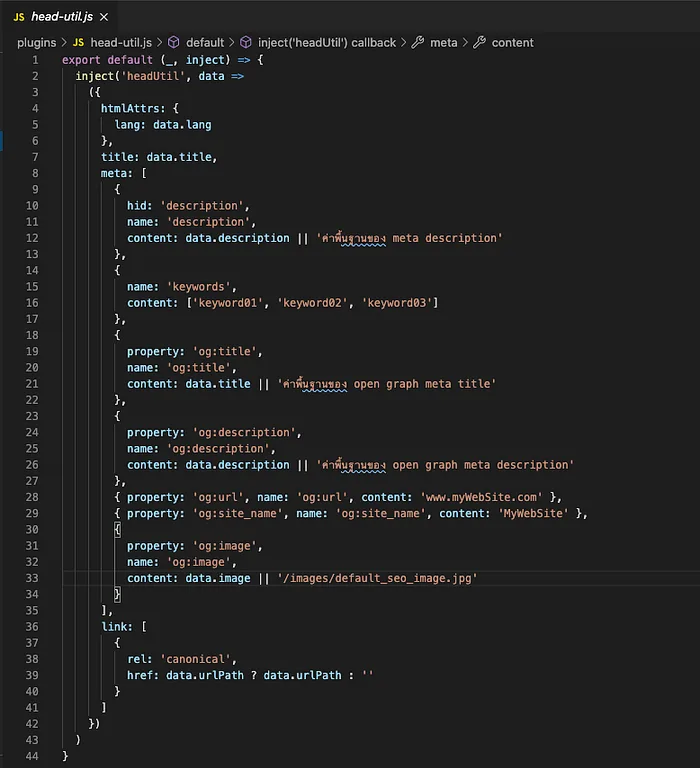The height and width of the screenshot is (768, 700).
Task: Select 'meta' breadcrumb item
Action: pos(443,43)
